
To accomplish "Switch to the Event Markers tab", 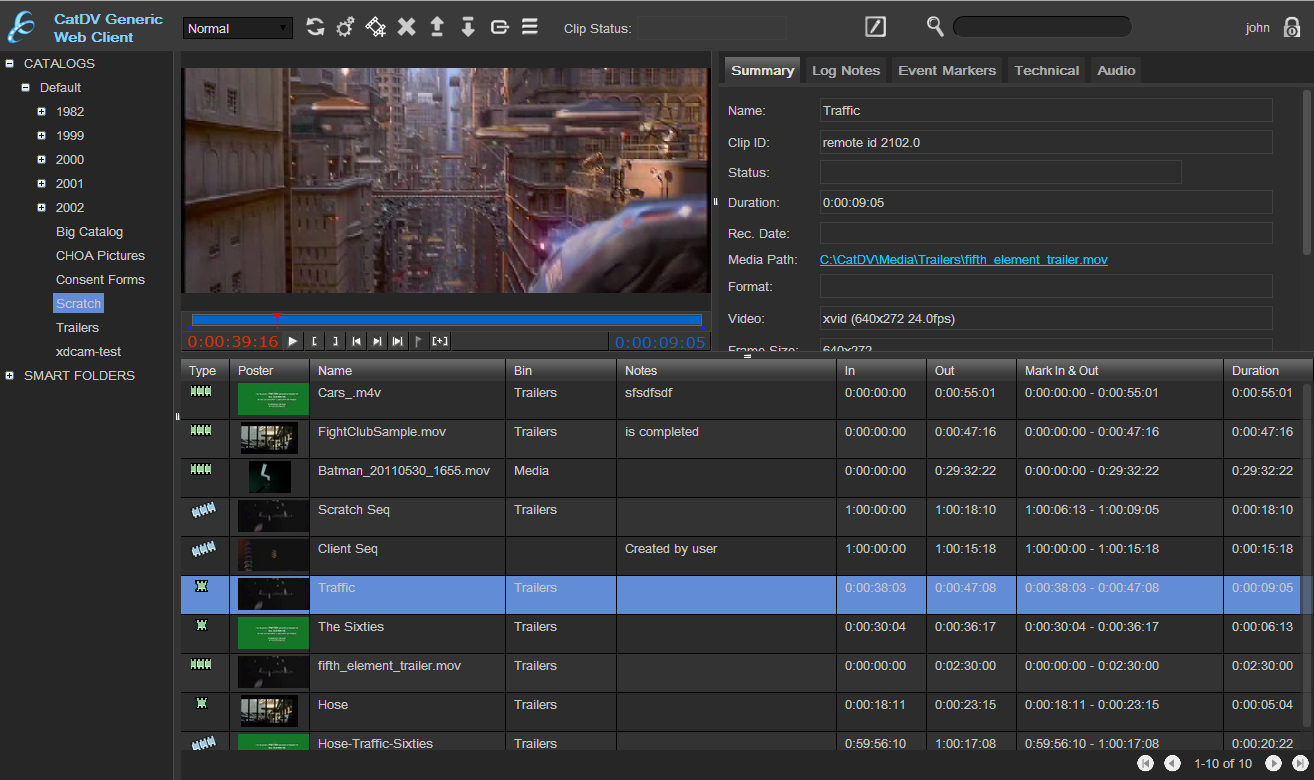I will [947, 70].
